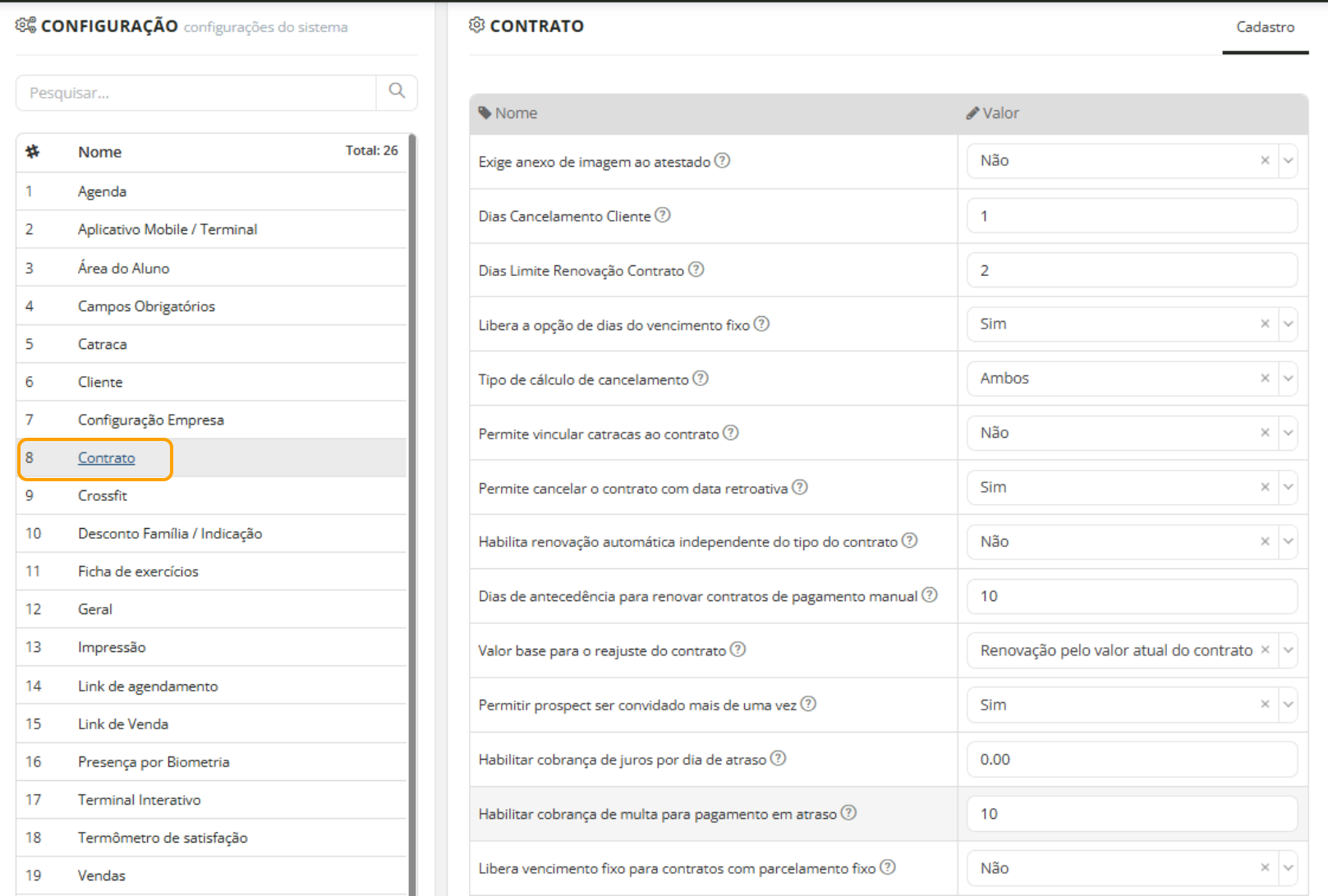Clear the Renovação pelo valor atual selection

coord(1265,650)
